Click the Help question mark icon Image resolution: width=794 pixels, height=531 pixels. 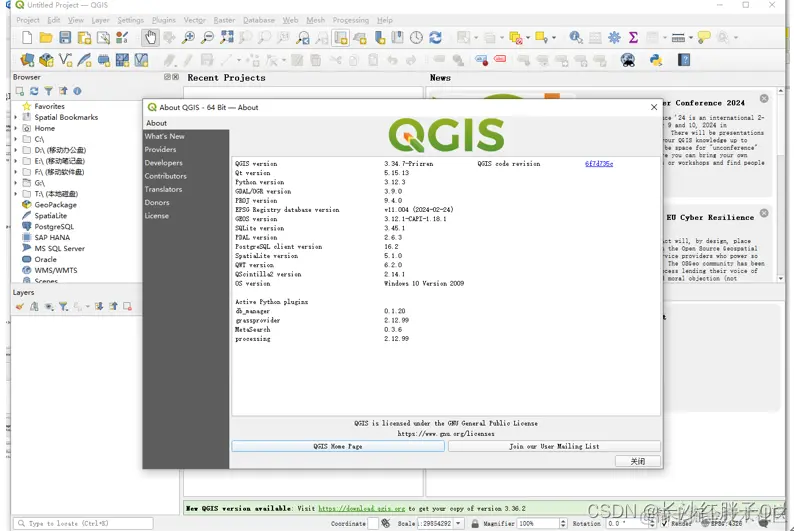(x=684, y=60)
